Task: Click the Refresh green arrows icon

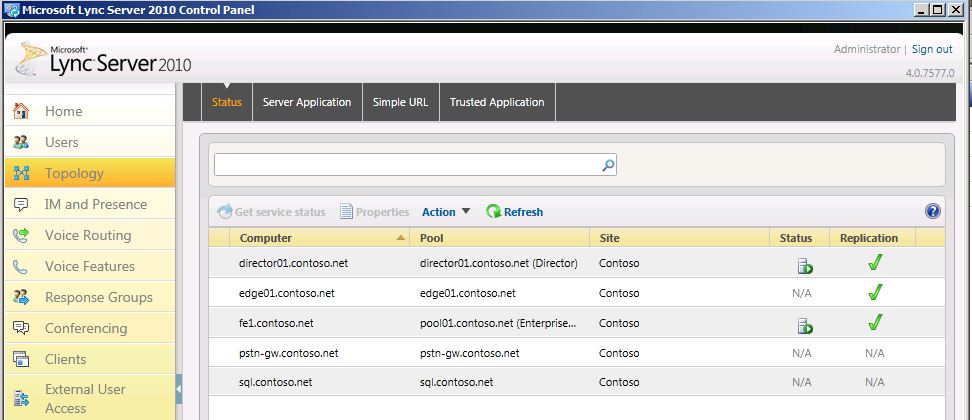Action: [x=493, y=212]
